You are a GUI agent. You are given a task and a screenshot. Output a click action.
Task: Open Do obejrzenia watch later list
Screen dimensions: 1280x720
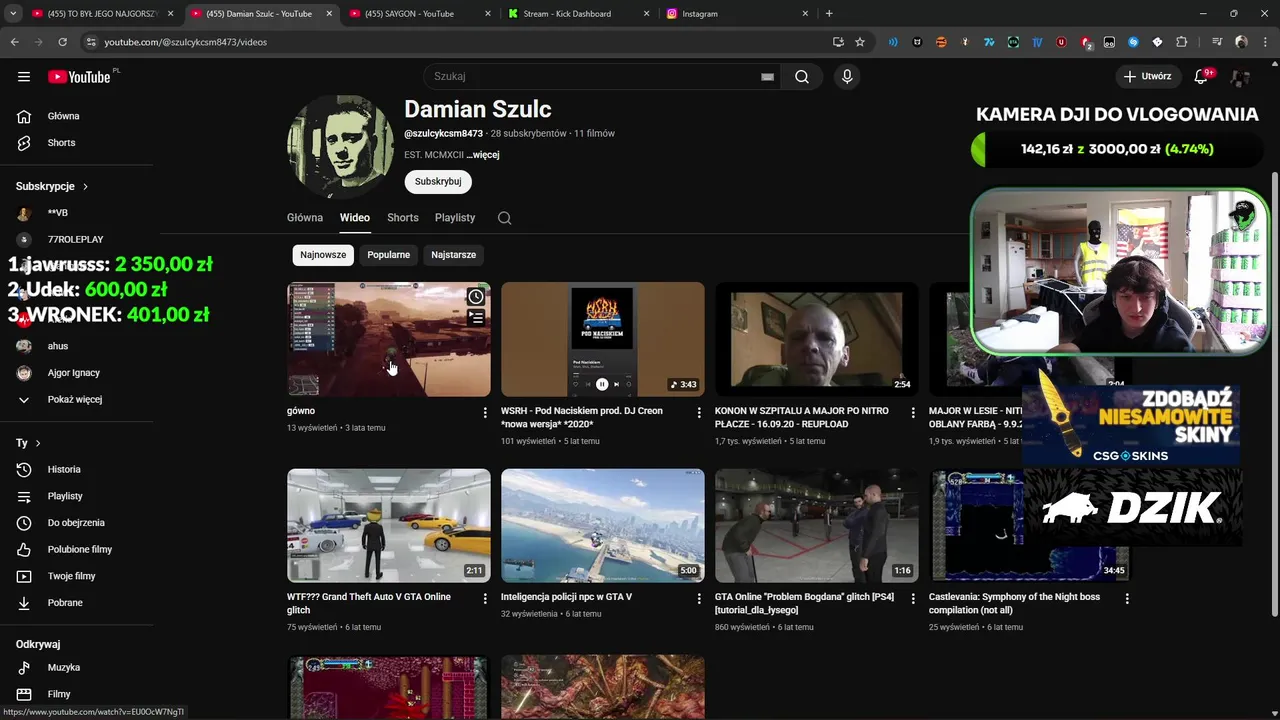coord(76,523)
